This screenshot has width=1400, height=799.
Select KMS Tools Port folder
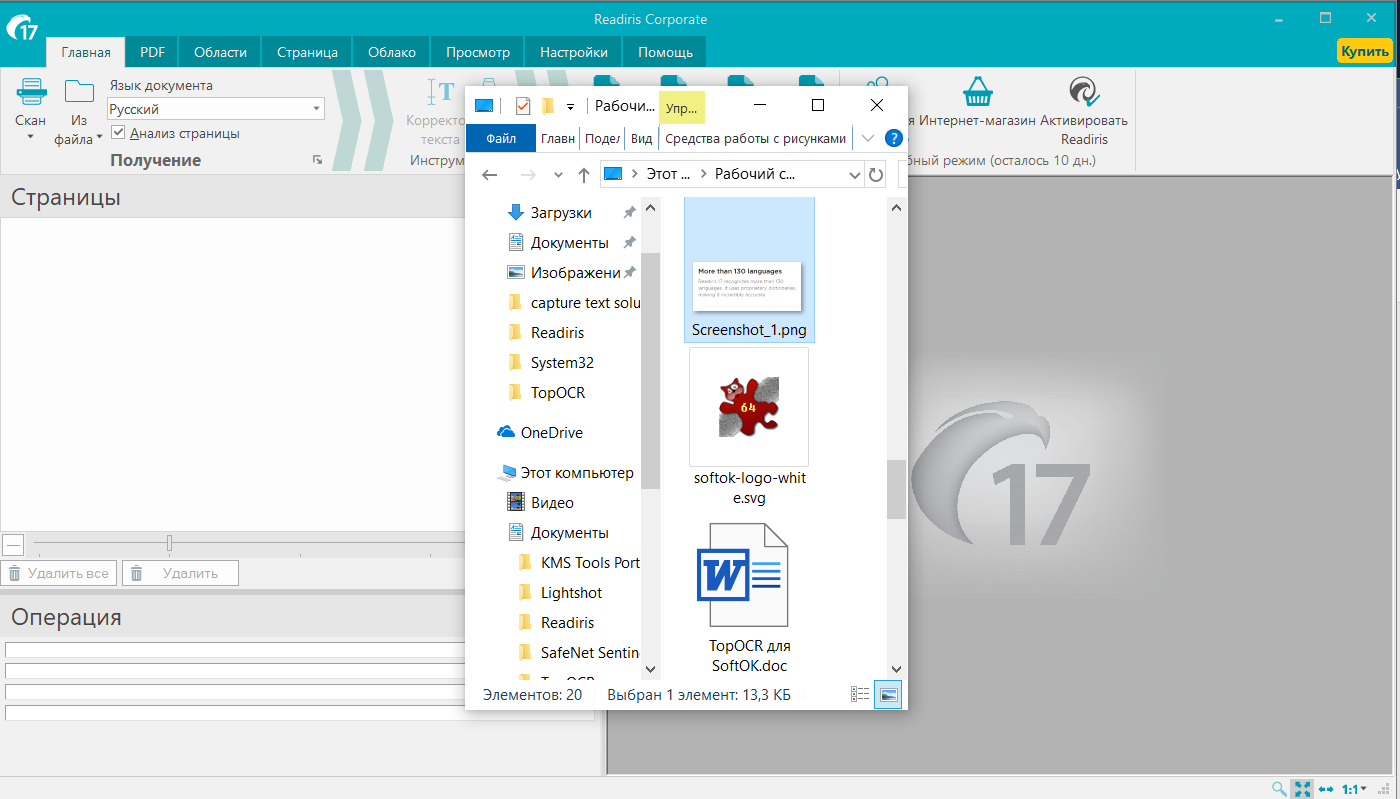click(578, 563)
